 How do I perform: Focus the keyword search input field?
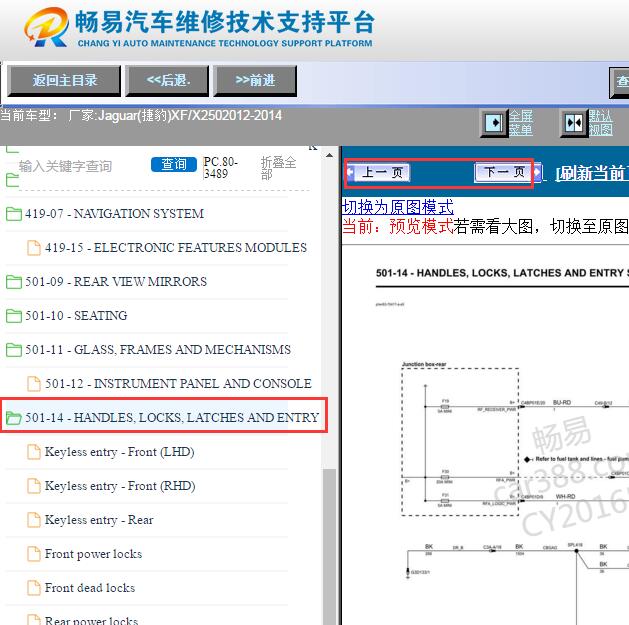pyautogui.click(x=80, y=166)
